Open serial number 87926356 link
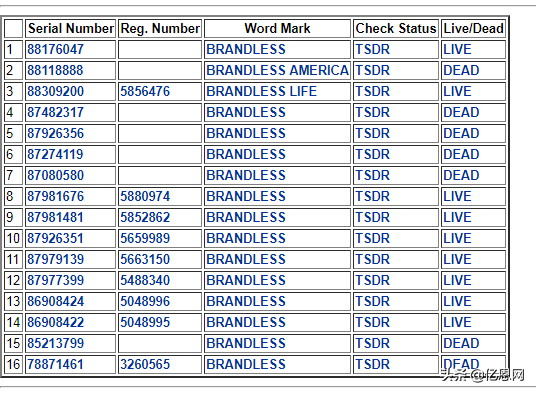 [x=55, y=134]
